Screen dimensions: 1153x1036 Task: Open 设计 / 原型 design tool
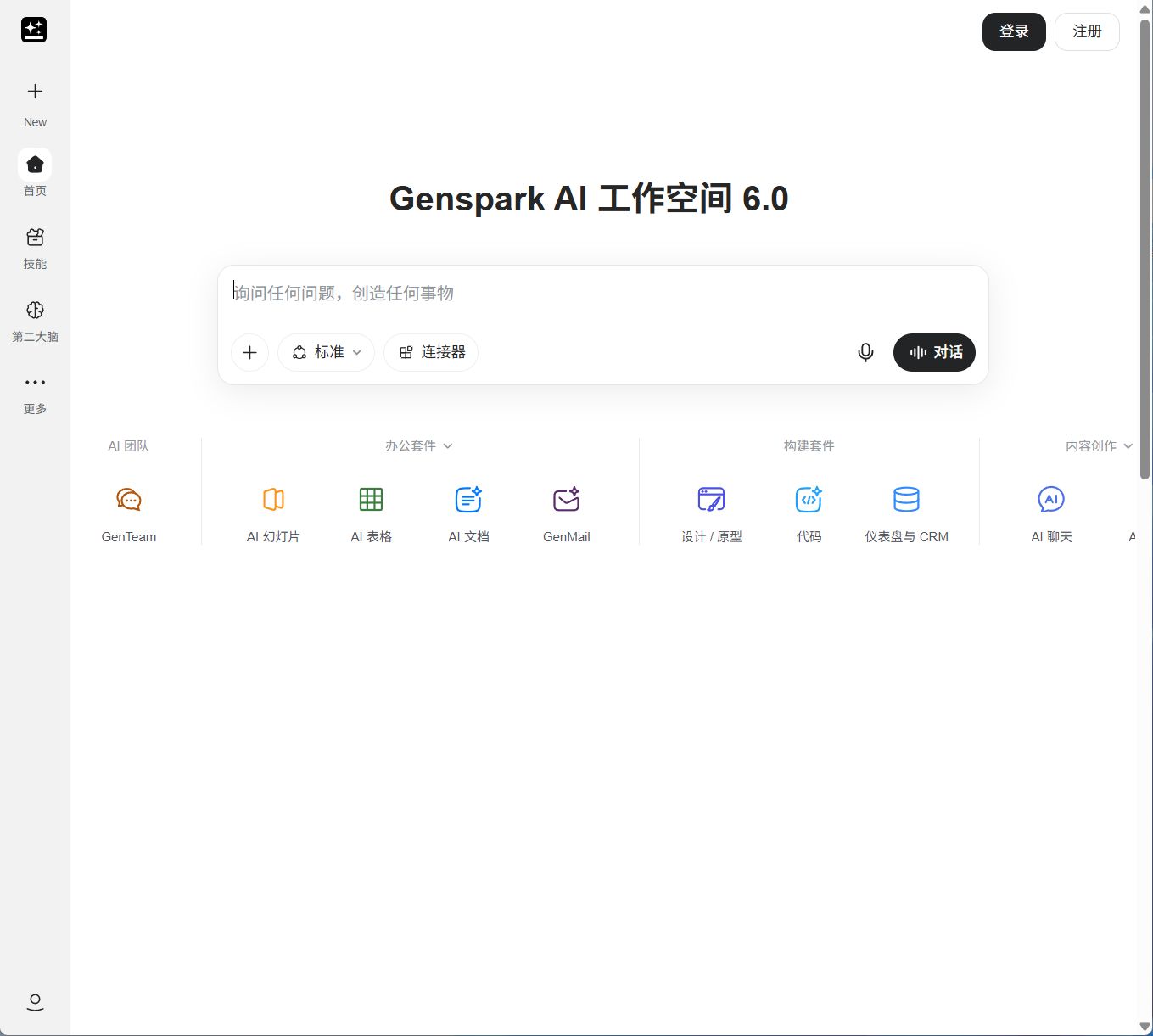pyautogui.click(x=711, y=514)
